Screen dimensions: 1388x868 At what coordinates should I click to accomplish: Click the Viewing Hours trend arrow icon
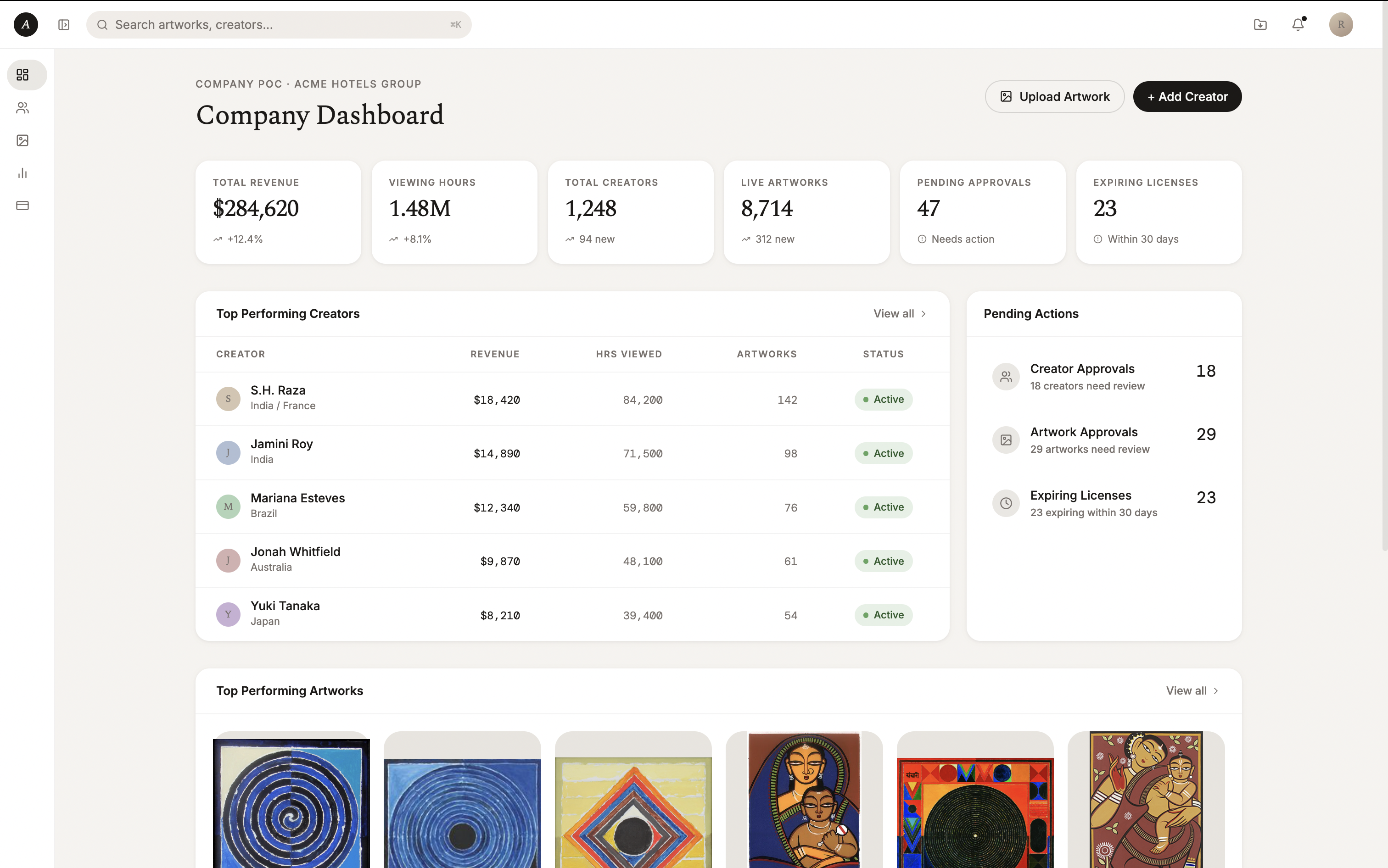(393, 239)
